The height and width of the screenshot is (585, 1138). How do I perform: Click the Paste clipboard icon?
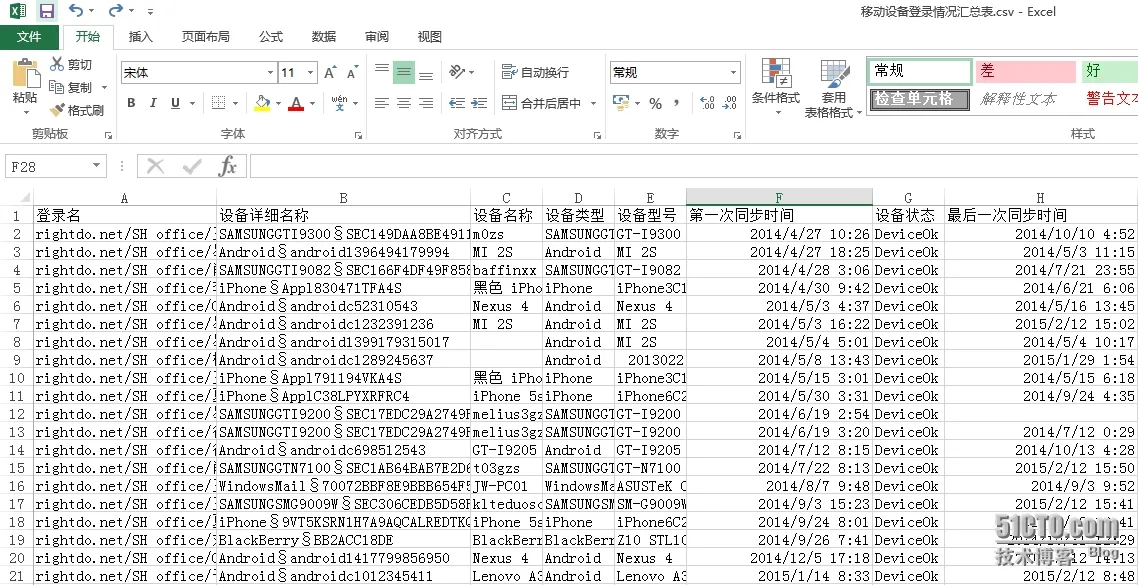coord(25,73)
